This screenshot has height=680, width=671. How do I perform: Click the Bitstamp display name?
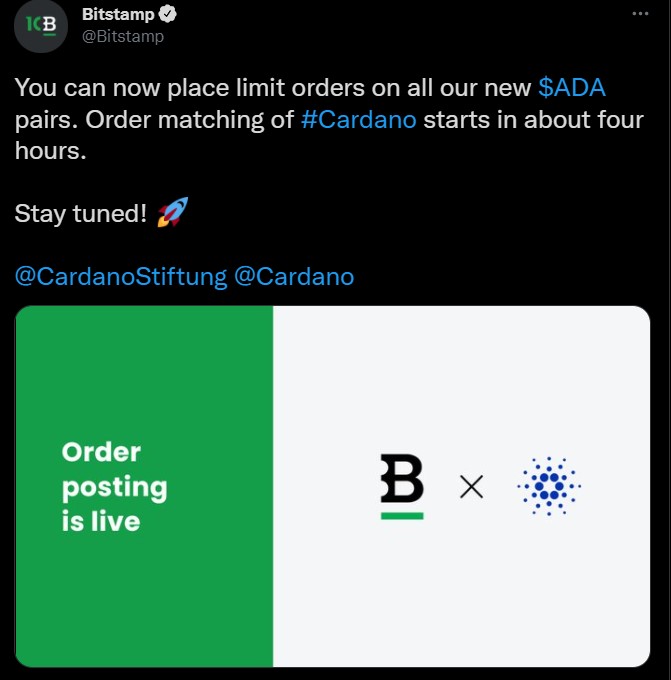[x=119, y=15]
